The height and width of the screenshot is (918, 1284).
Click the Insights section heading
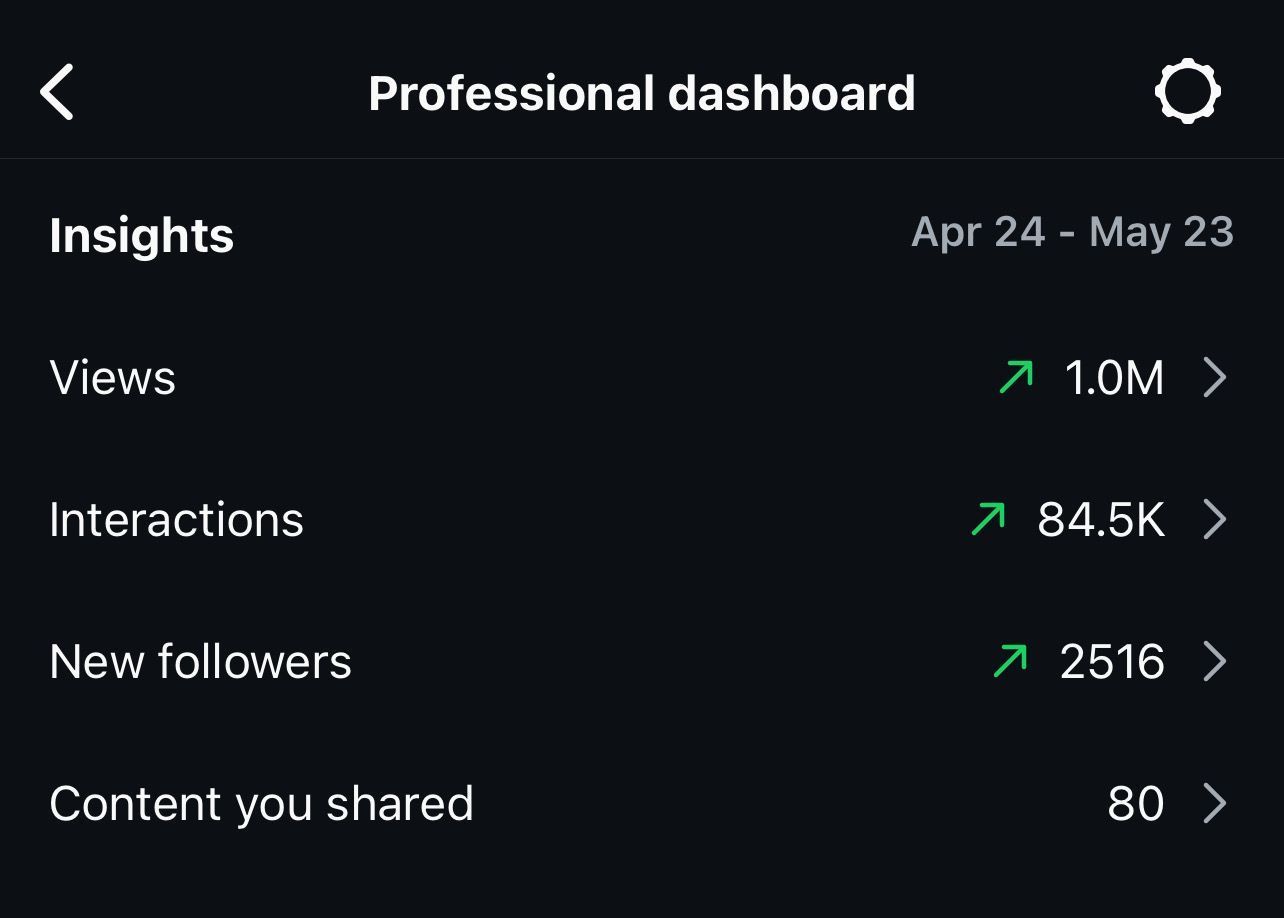coord(141,236)
